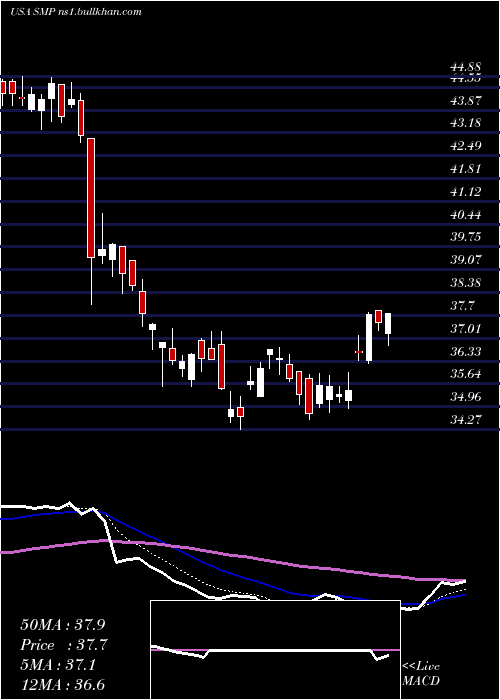Click the 36.33 price axis label
The width and height of the screenshot is (500, 700).
pos(466,352)
